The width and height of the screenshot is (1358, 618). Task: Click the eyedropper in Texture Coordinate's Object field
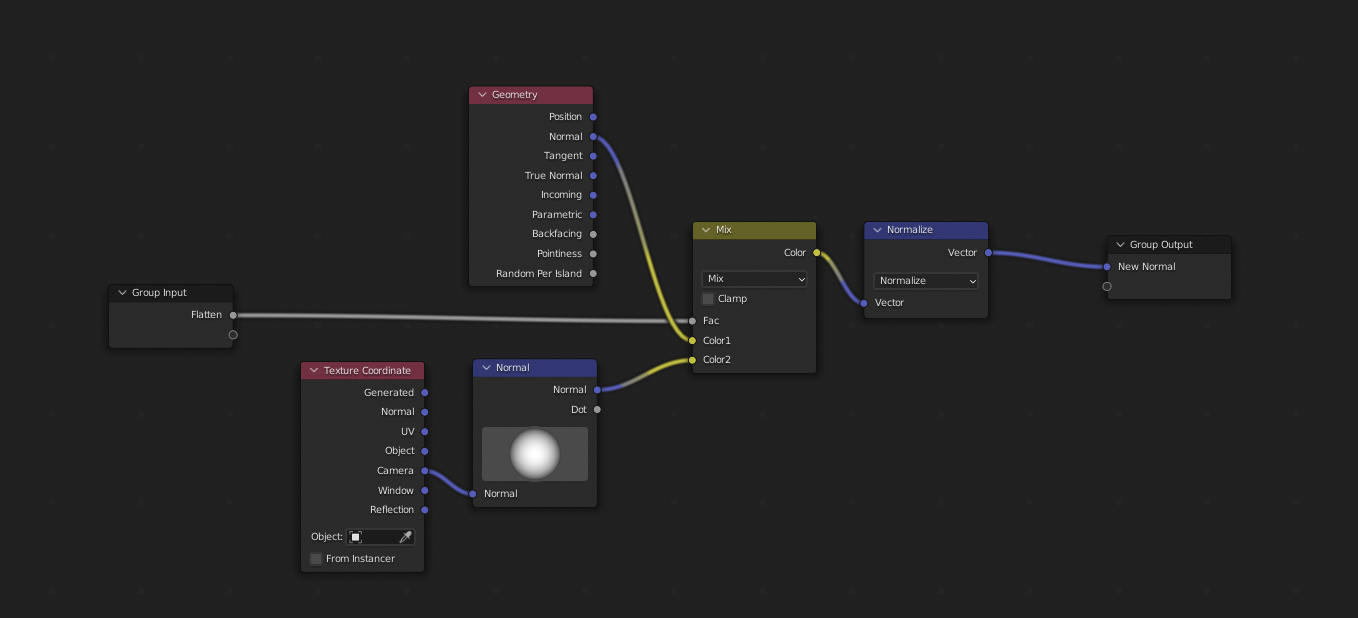click(x=405, y=537)
